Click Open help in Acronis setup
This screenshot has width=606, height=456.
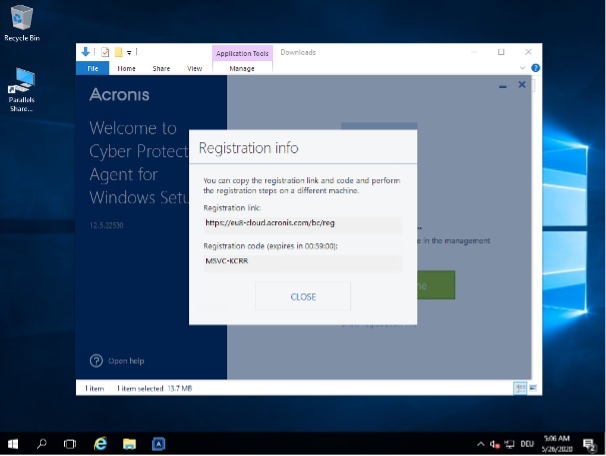pyautogui.click(x=126, y=361)
